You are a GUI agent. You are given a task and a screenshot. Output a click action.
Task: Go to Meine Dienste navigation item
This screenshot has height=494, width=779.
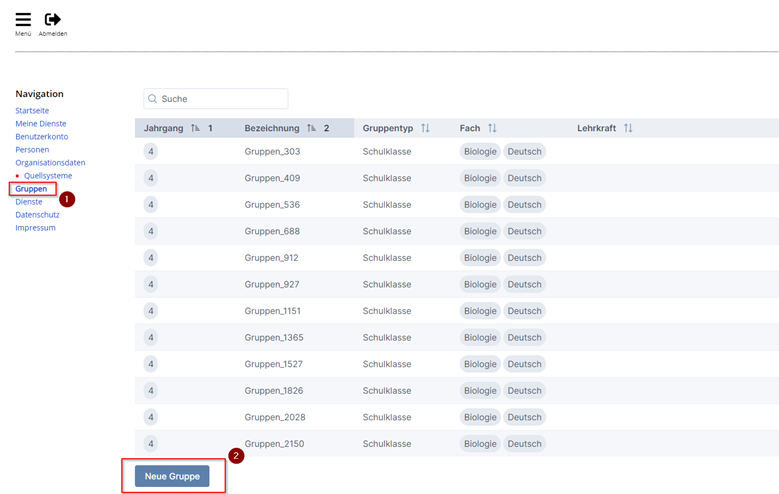(41, 123)
